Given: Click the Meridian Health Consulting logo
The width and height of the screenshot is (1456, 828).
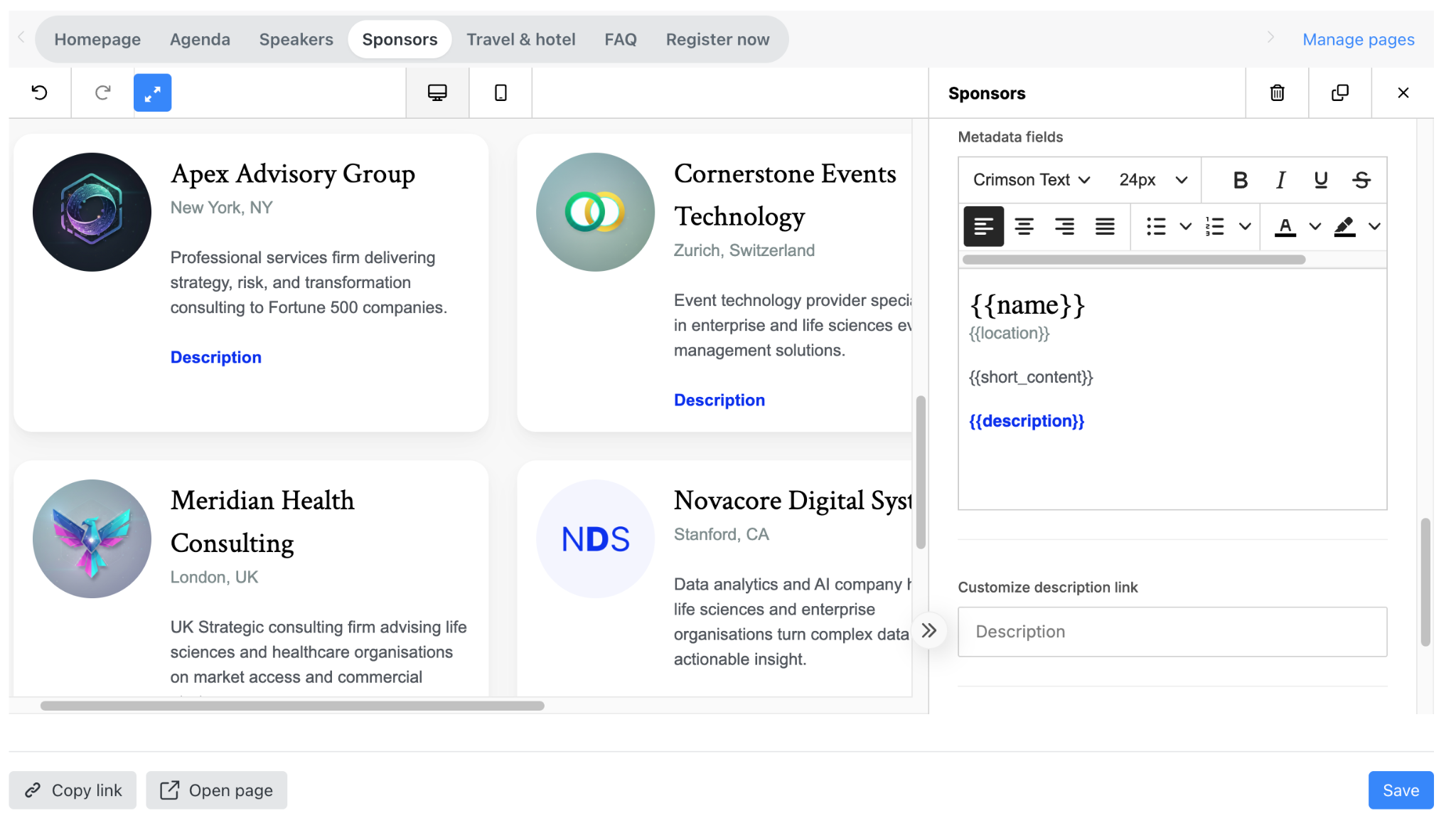Looking at the screenshot, I should click(92, 538).
